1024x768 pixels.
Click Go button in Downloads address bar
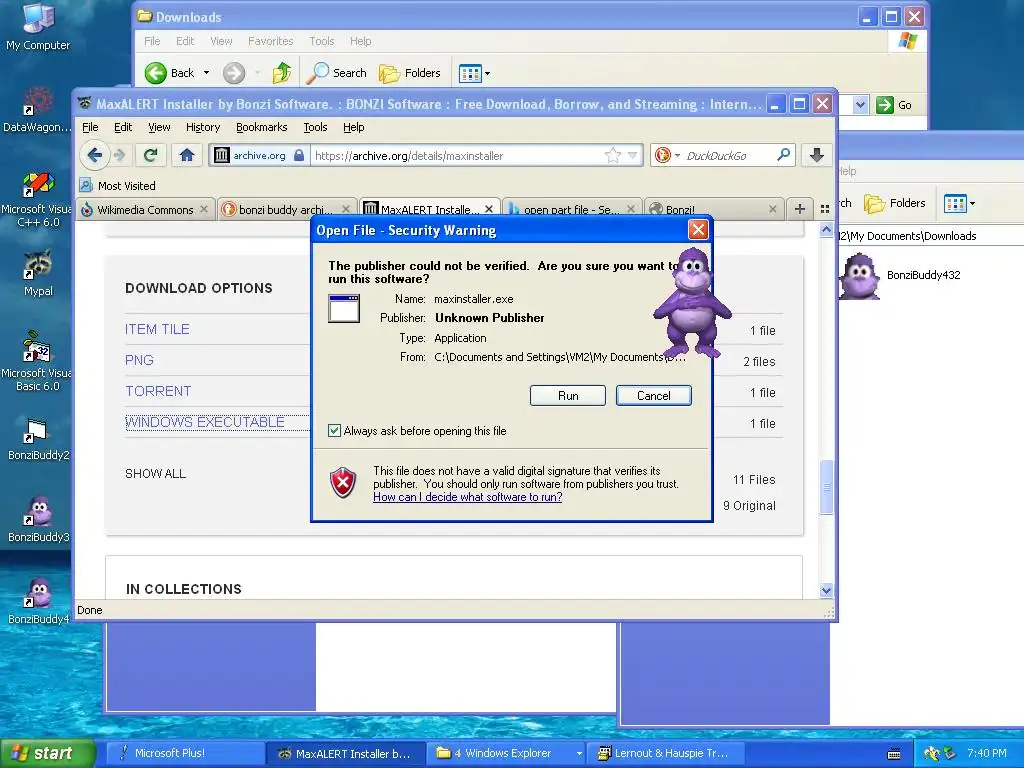point(894,104)
